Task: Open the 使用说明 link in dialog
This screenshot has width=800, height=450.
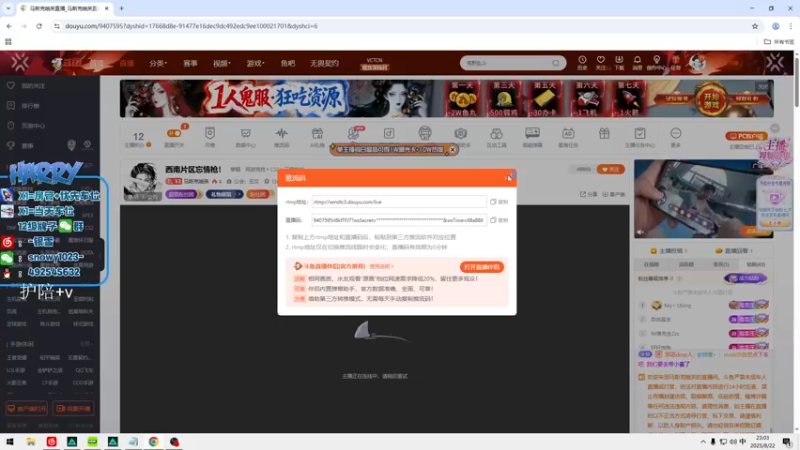Action: pyautogui.click(x=381, y=266)
